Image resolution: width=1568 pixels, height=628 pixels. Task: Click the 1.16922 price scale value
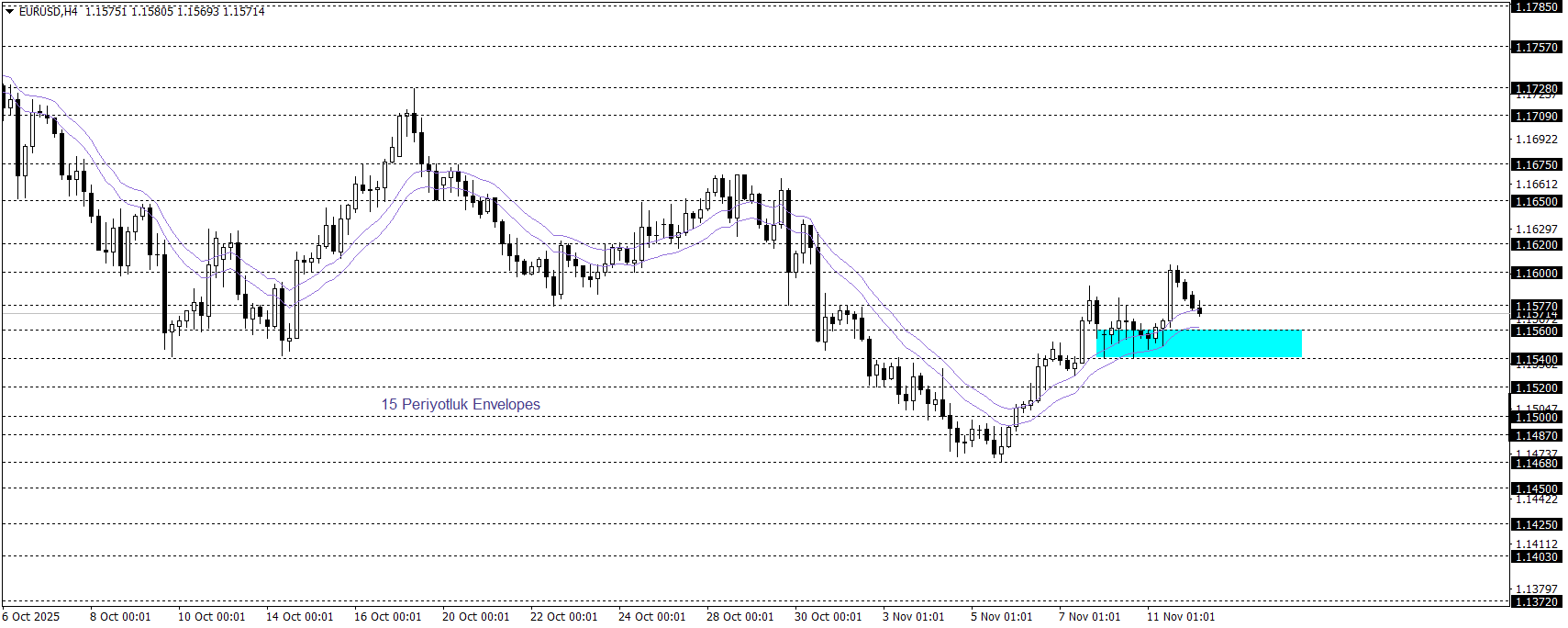[1536, 140]
